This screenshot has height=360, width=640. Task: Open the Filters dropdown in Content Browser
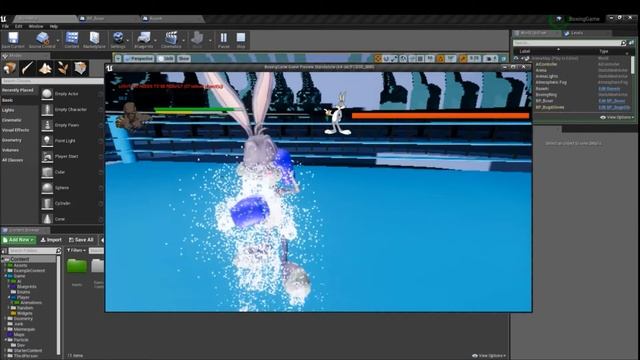click(x=76, y=250)
